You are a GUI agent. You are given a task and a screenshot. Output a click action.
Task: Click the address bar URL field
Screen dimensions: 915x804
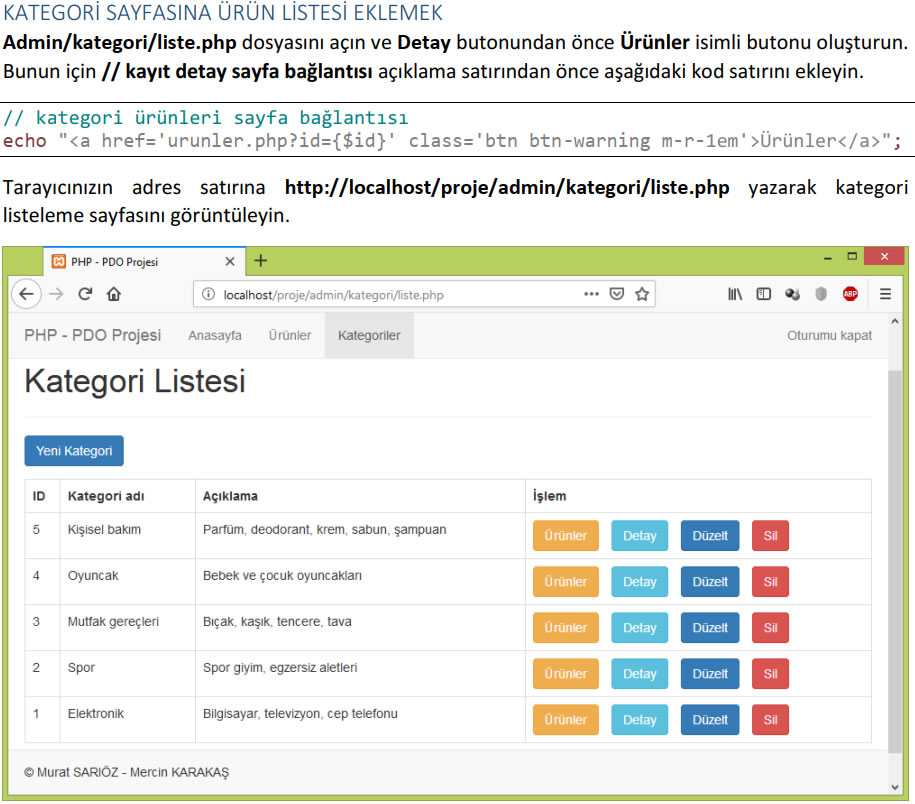400,295
